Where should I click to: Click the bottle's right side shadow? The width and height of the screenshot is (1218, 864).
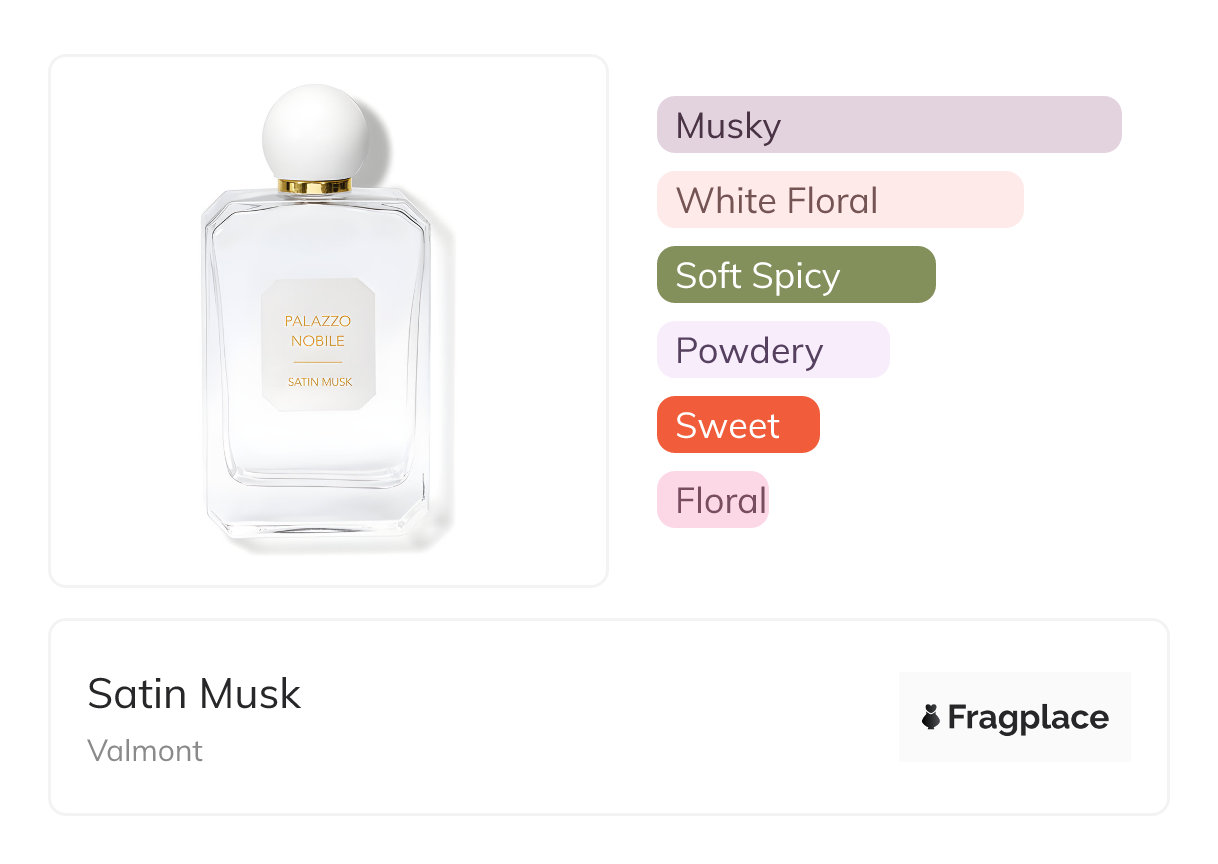tap(444, 380)
